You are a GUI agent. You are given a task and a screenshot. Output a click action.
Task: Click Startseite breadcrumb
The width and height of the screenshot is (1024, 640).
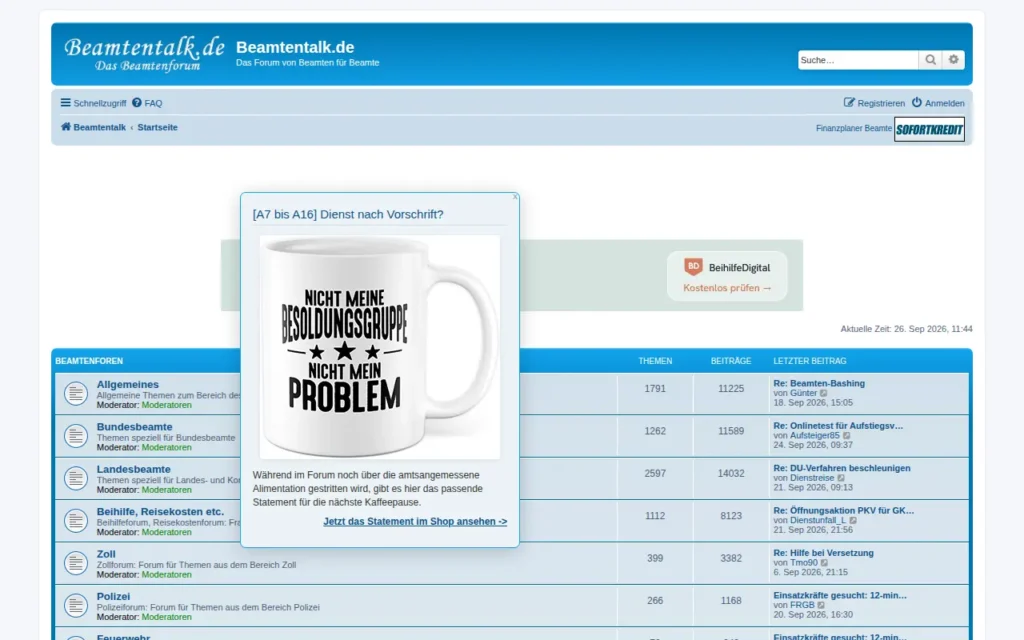(x=157, y=127)
